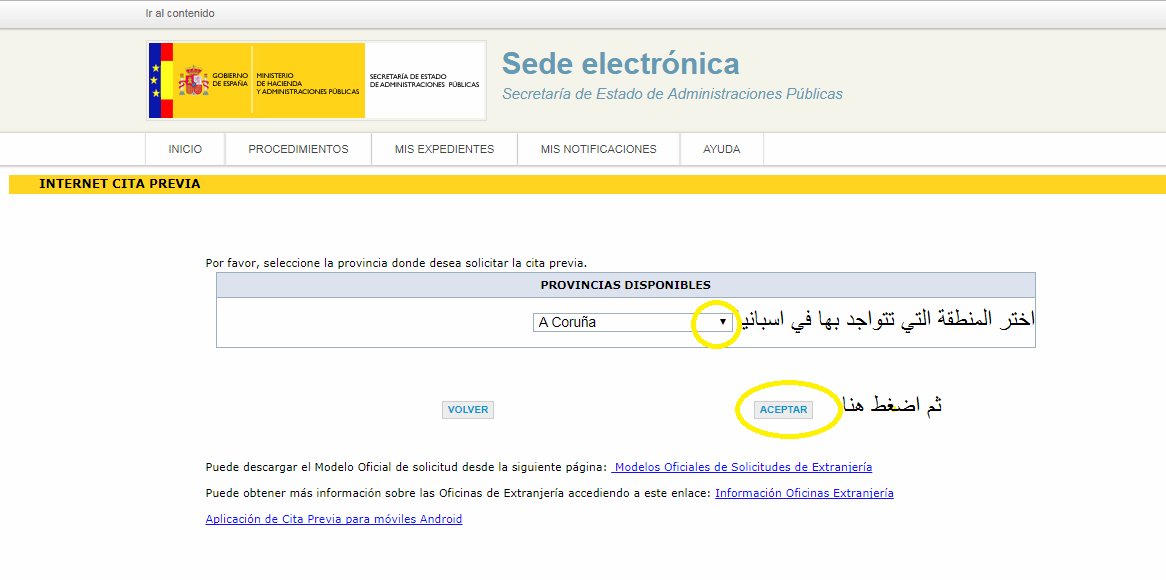Image resolution: width=1166 pixels, height=580 pixels.
Task: Click the Secretaría de Estado logo panel
Action: pyautogui.click(x=424, y=81)
